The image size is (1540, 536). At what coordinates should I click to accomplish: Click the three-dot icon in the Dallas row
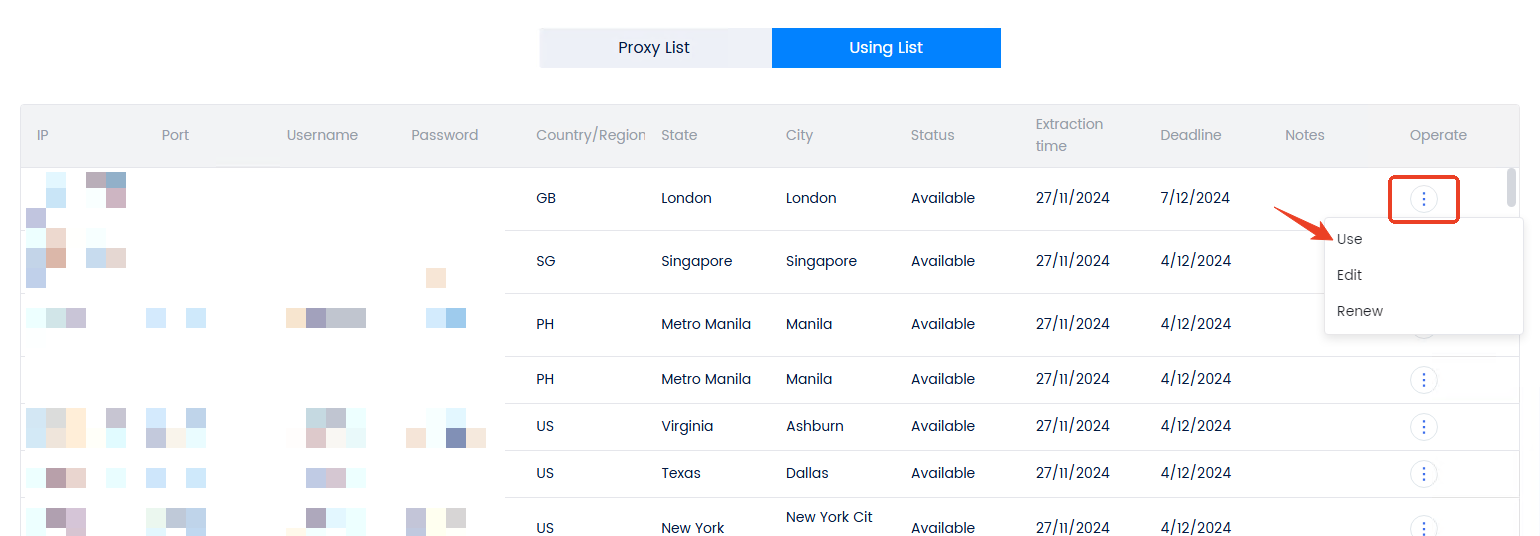1423,474
